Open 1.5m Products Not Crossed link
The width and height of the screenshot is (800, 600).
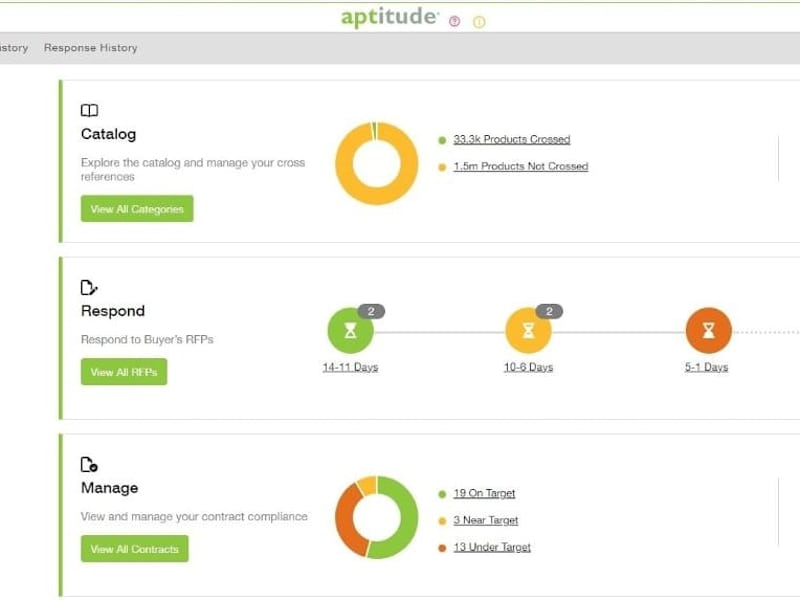(x=520, y=166)
